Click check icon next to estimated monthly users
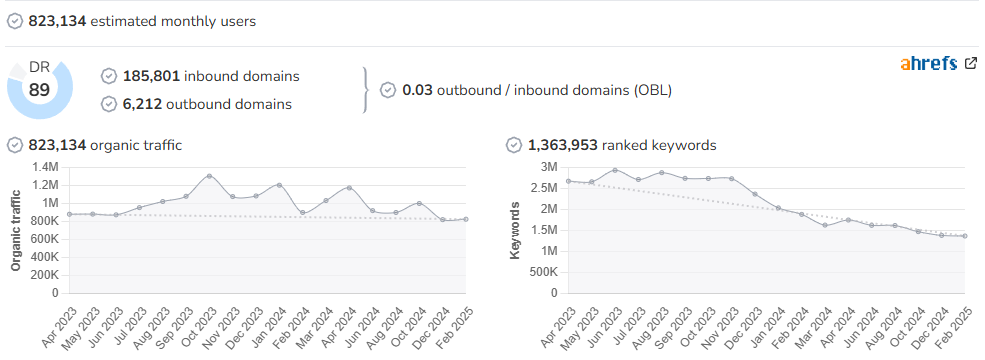Viewport: 985px width, 360px height. click(x=14, y=21)
